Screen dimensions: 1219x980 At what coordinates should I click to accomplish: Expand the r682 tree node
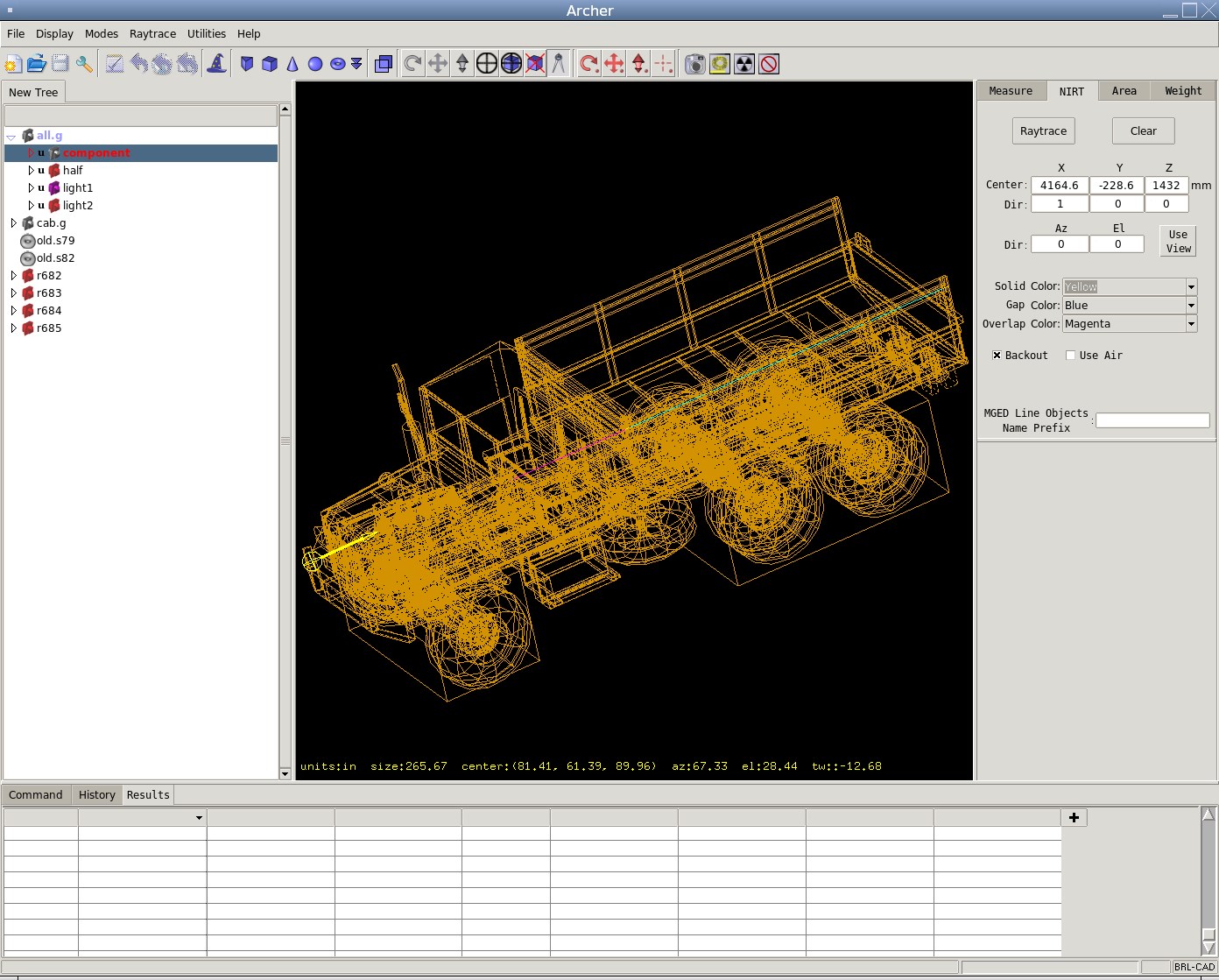[x=13, y=276]
